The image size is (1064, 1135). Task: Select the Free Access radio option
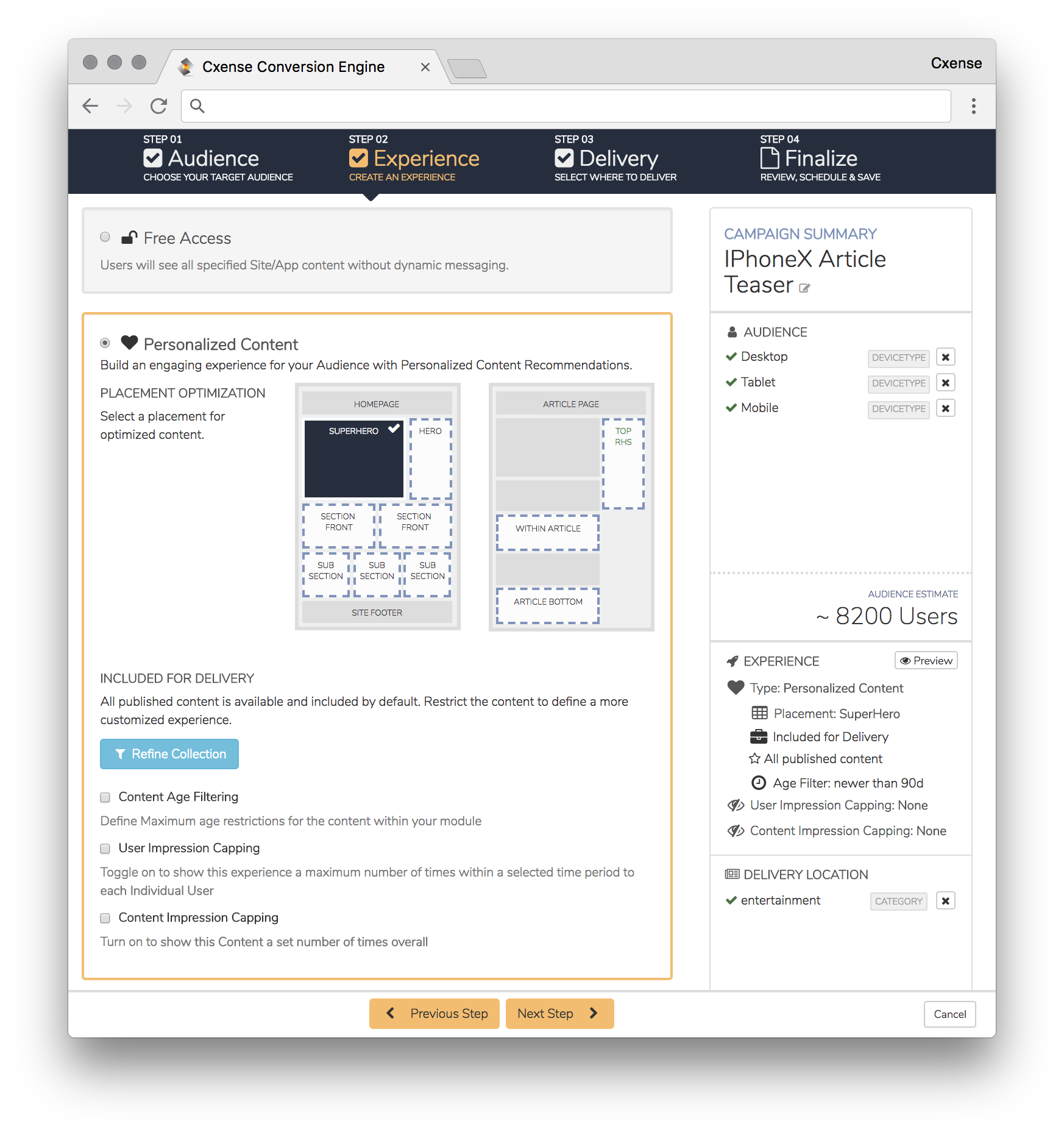coord(105,237)
